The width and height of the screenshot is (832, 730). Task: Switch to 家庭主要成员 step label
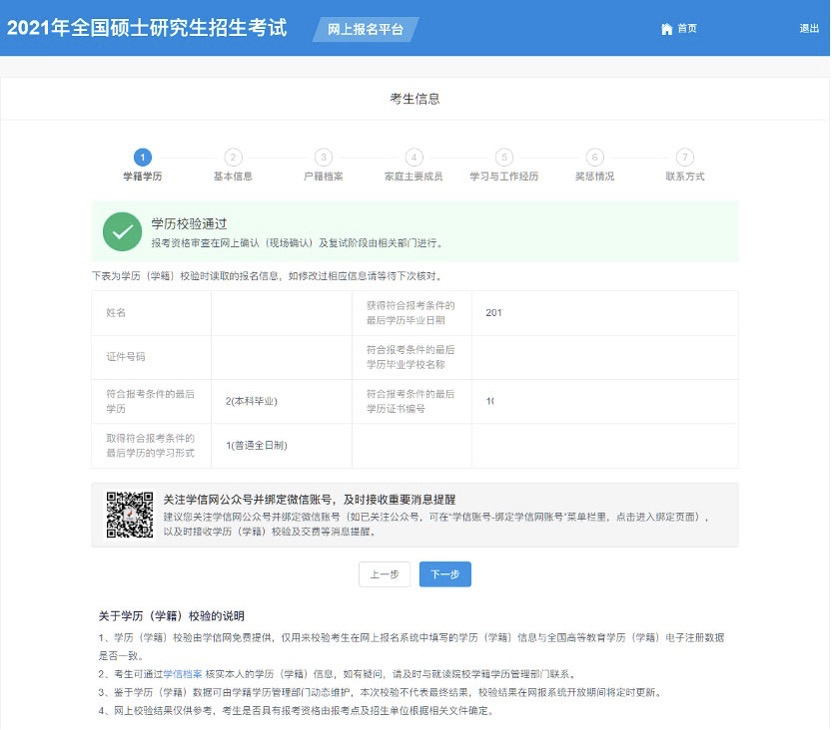click(414, 176)
